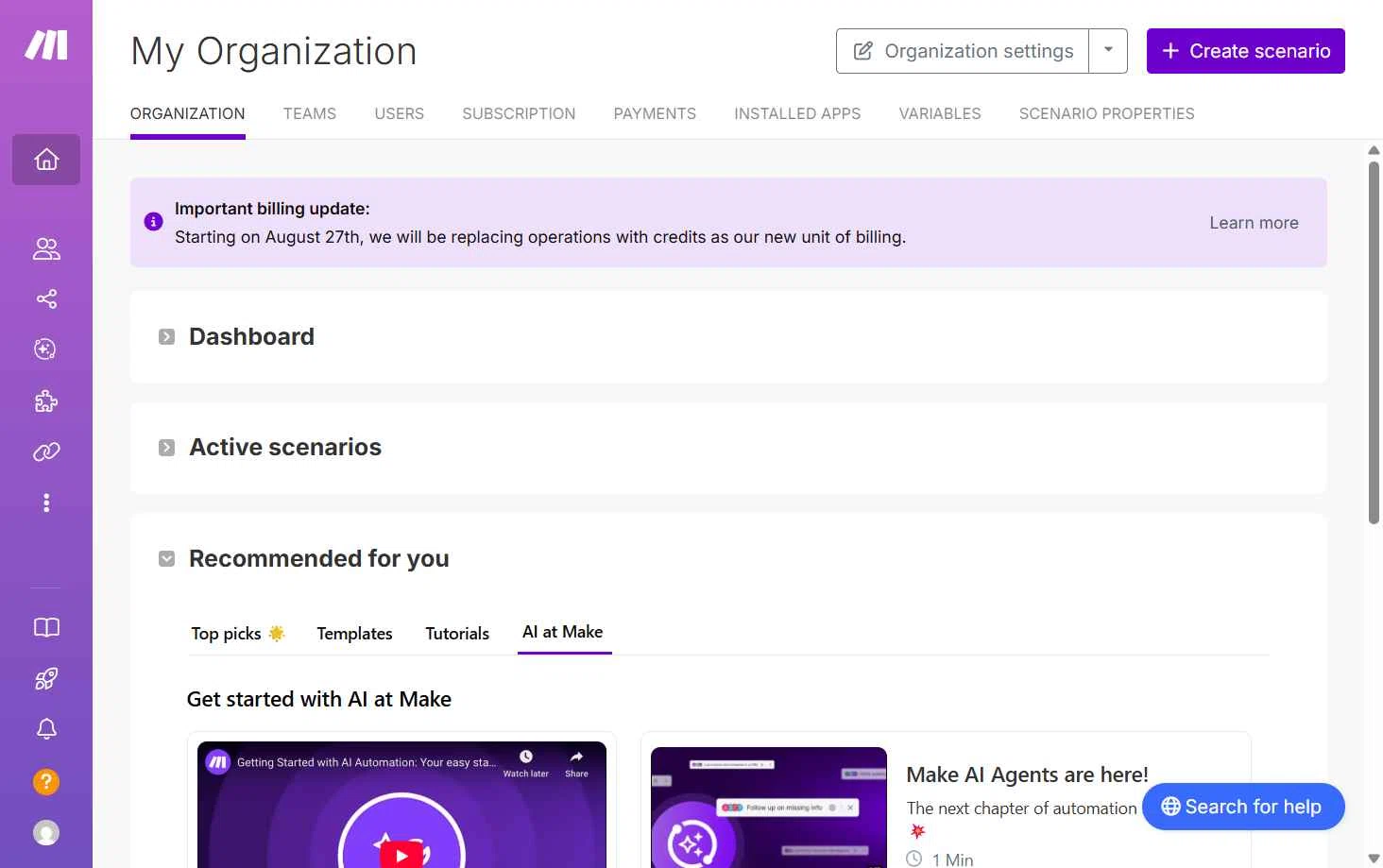
Task: Switch to the USERS tab
Action: click(400, 113)
